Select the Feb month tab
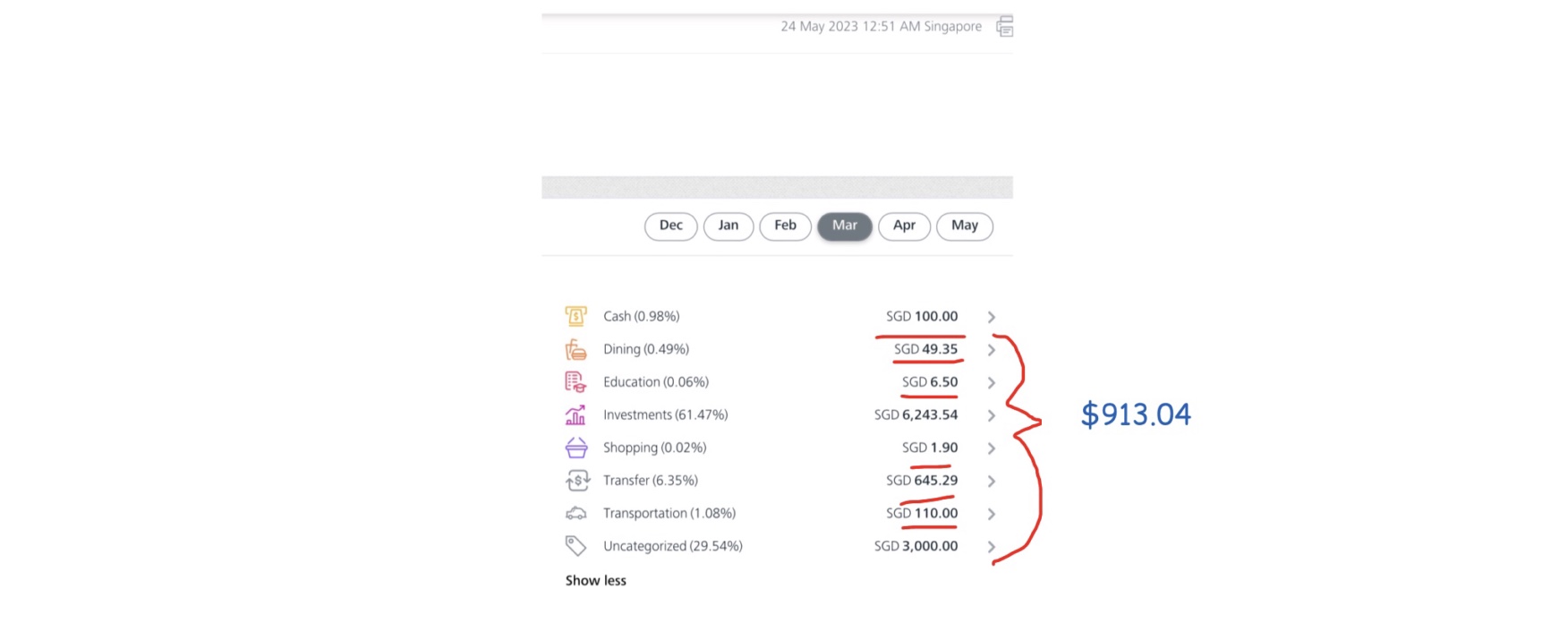This screenshot has height=623, width=1568. pos(785,226)
